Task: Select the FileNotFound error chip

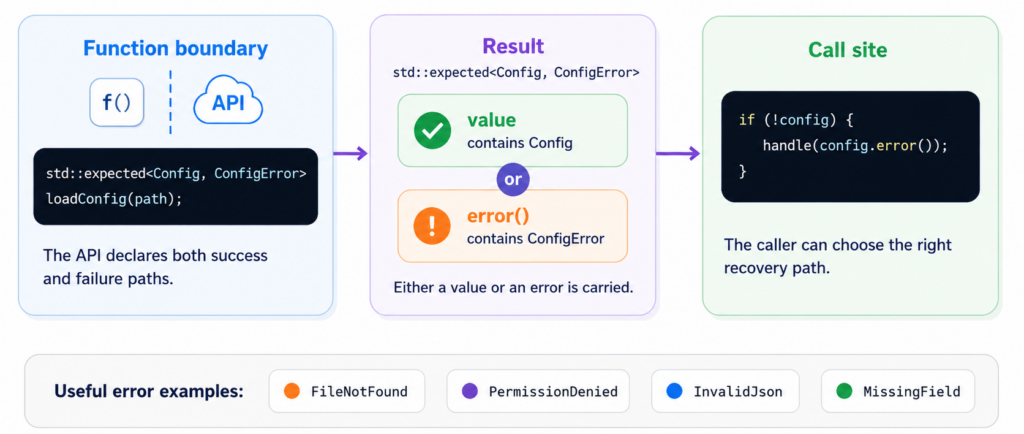Action: (x=347, y=391)
